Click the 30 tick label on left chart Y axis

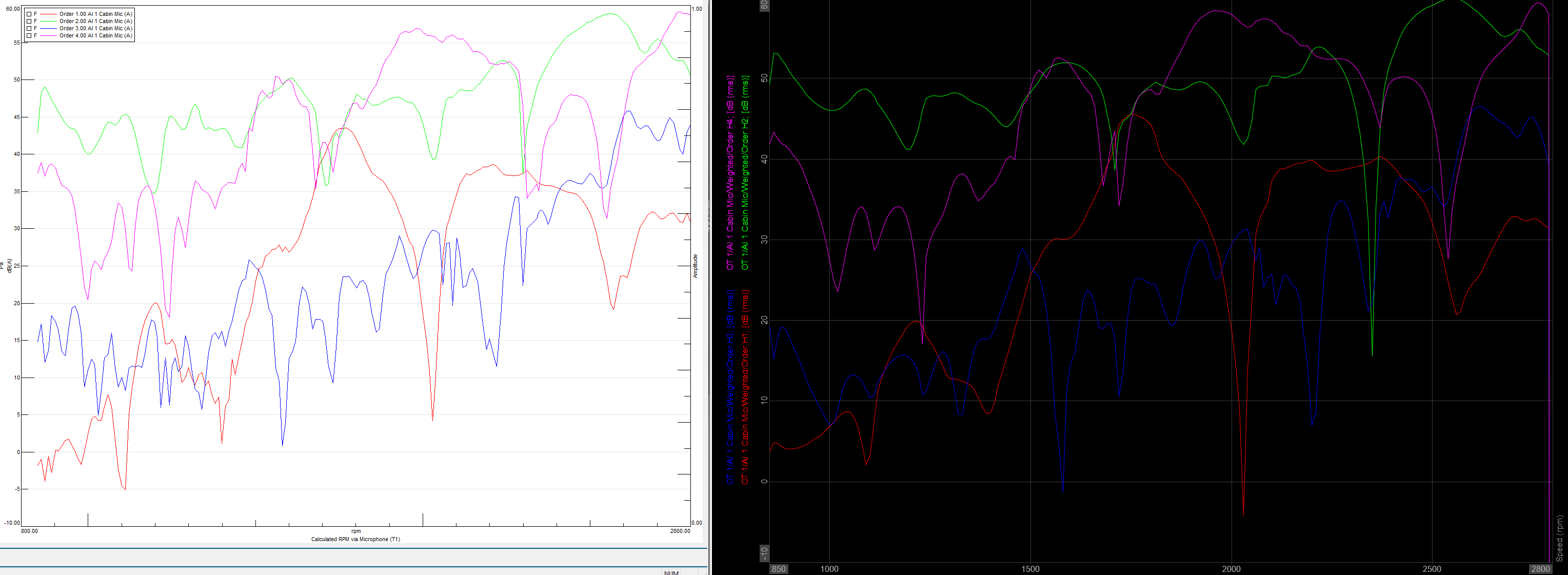16,229
